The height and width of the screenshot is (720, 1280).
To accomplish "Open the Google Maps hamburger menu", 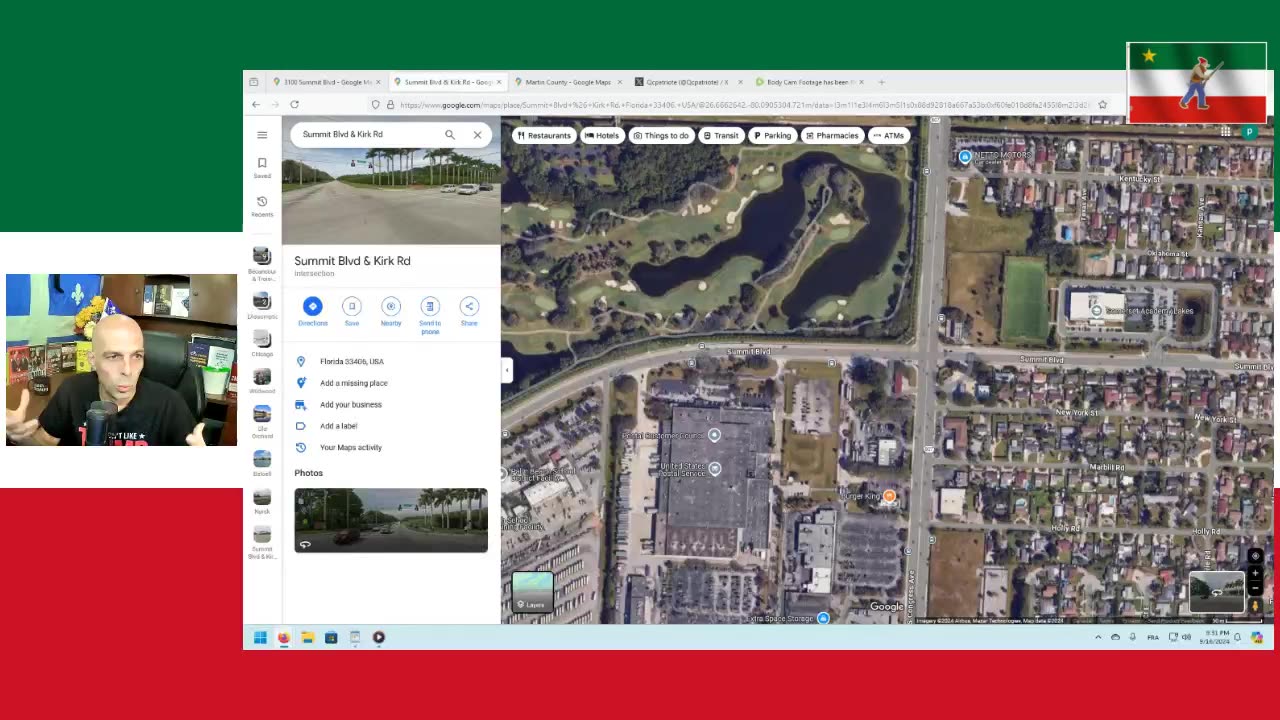I will pos(262,135).
